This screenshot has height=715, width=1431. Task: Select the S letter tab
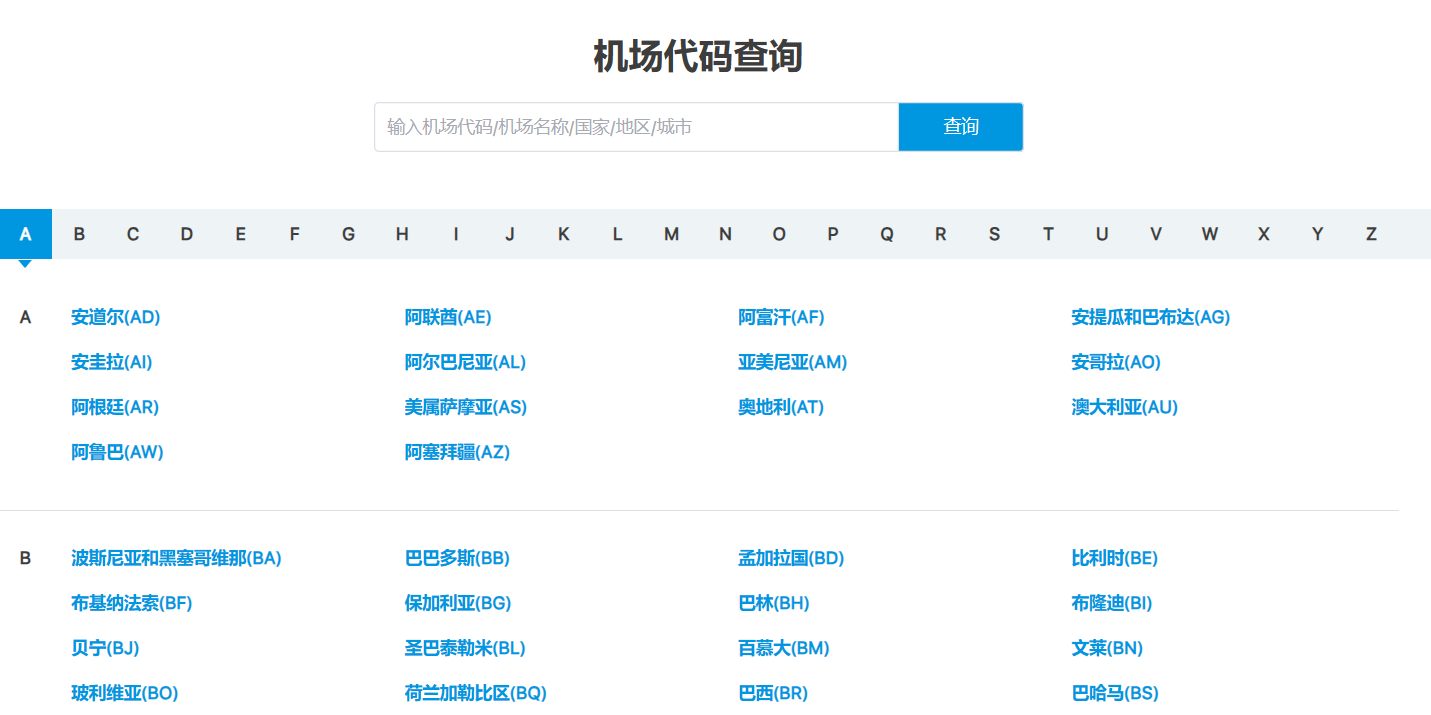click(994, 234)
